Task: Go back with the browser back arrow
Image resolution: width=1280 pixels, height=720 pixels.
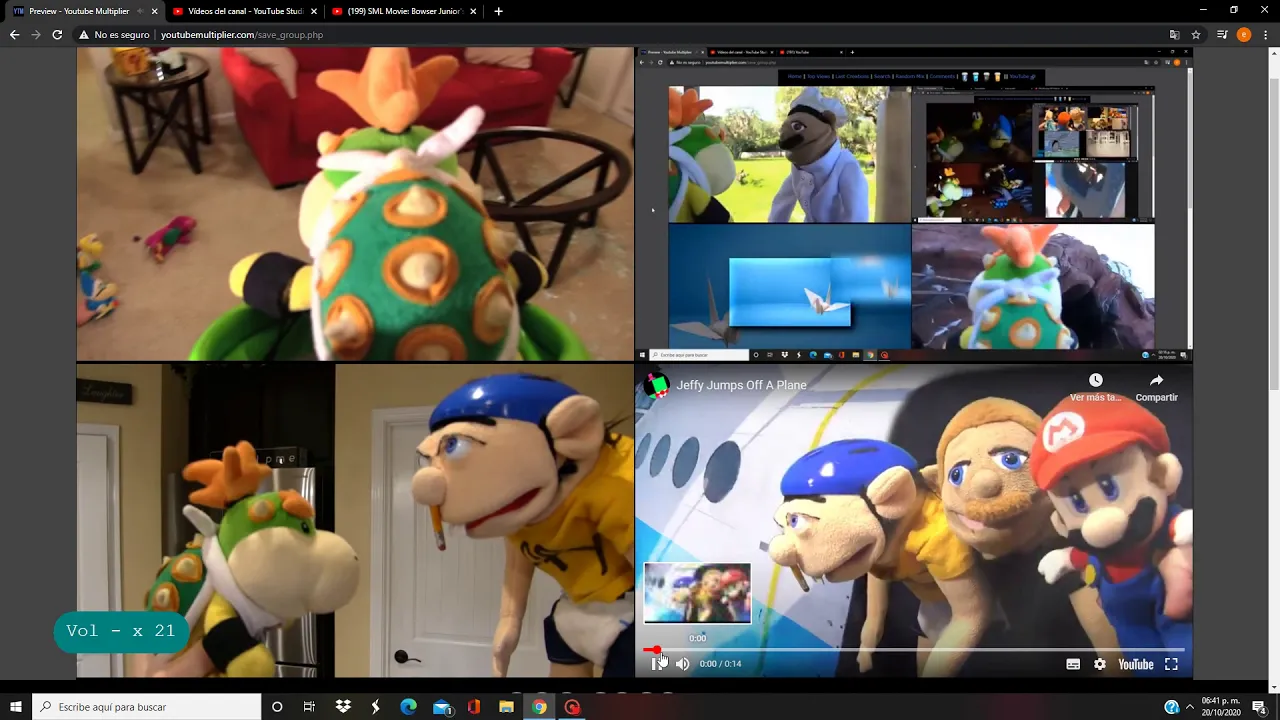Action: pos(14,34)
